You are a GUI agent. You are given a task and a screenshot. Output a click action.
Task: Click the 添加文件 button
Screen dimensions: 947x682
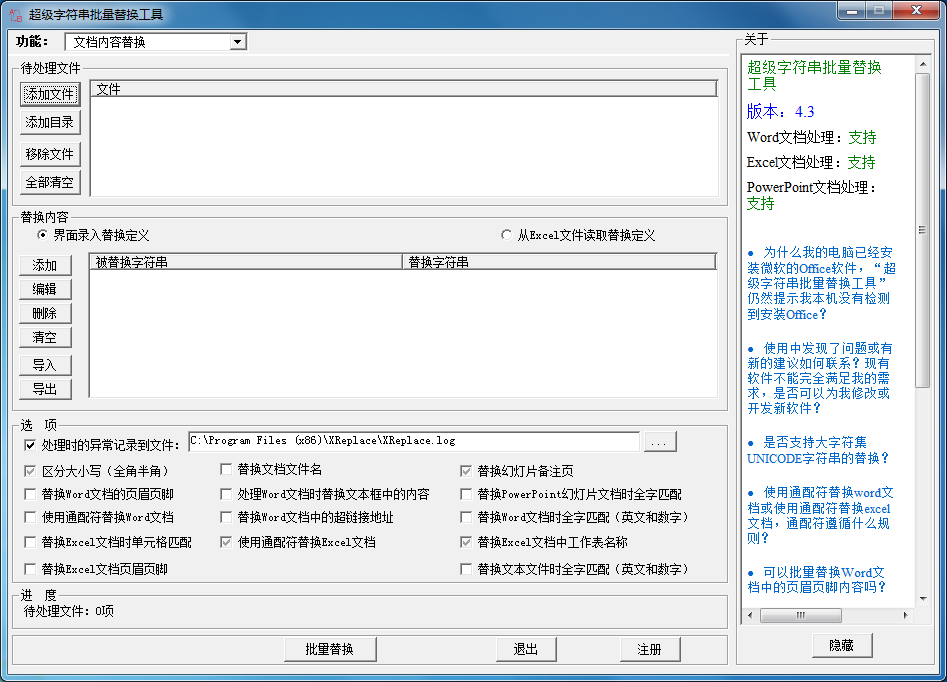(x=50, y=94)
